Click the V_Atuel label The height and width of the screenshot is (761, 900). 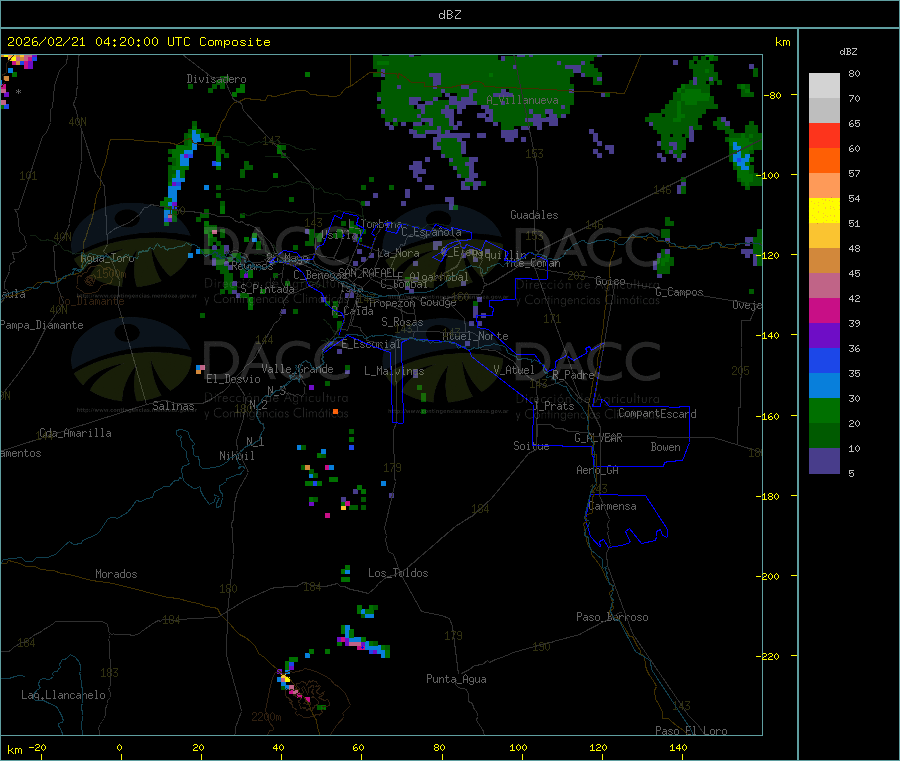pos(514,370)
